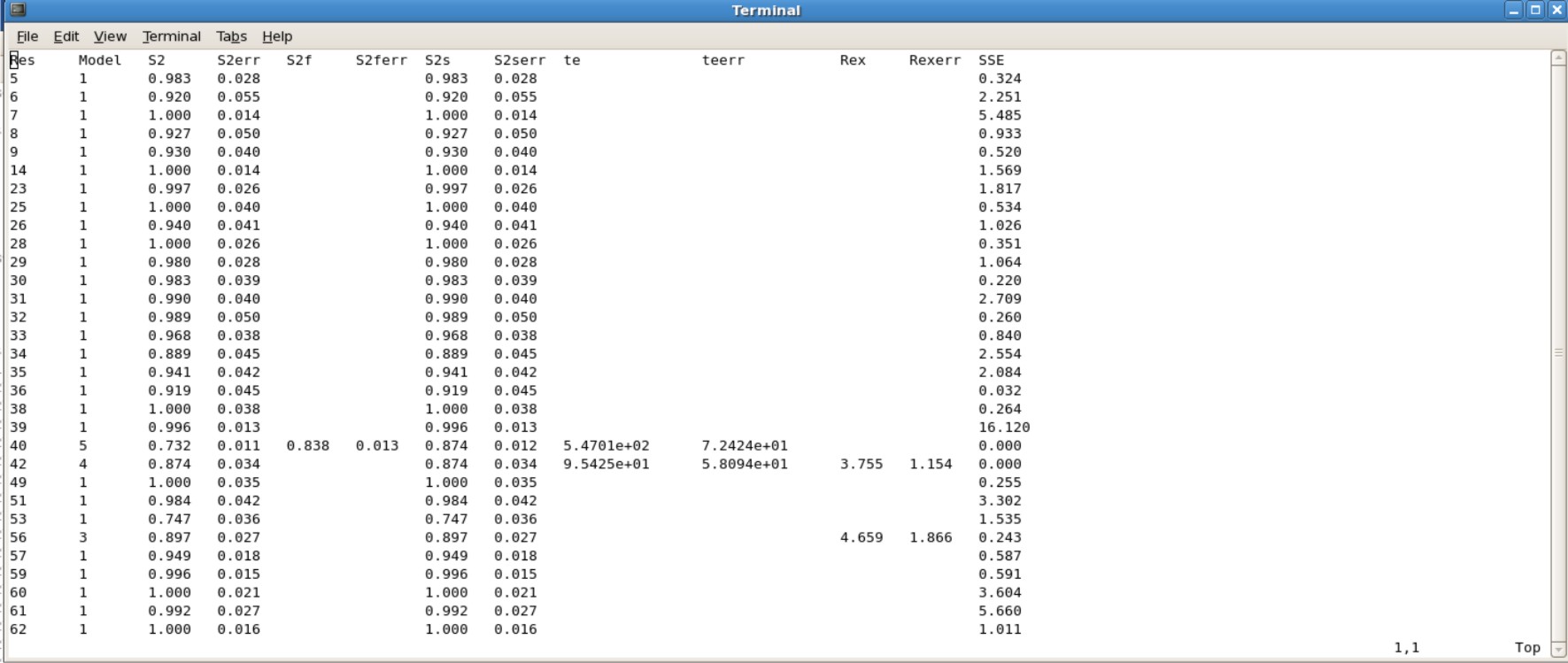The image size is (1568, 663).
Task: Open the Terminal menu
Action: [171, 36]
